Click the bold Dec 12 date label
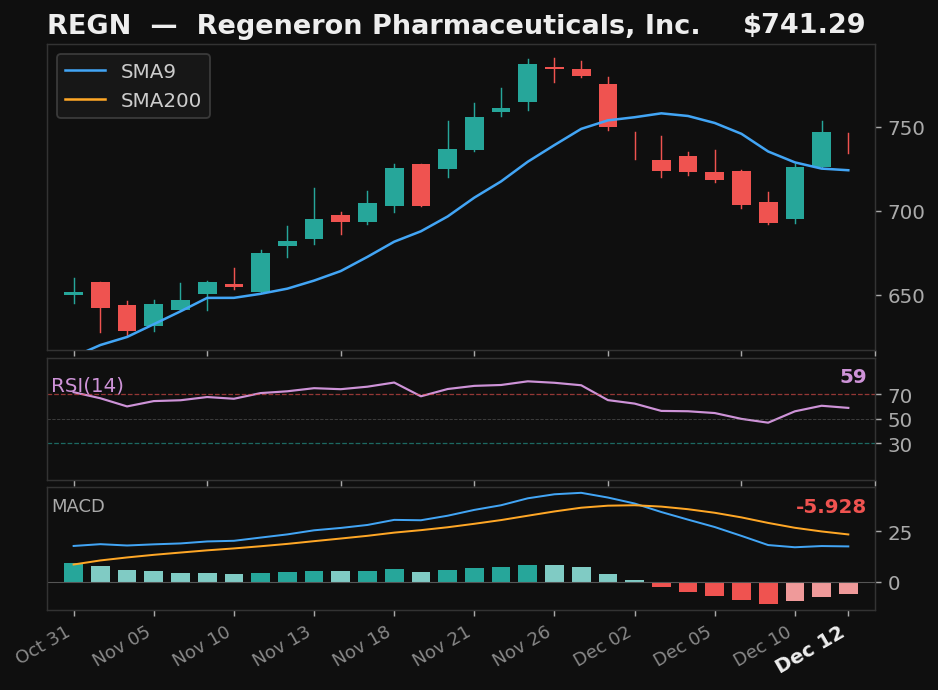 point(810,649)
